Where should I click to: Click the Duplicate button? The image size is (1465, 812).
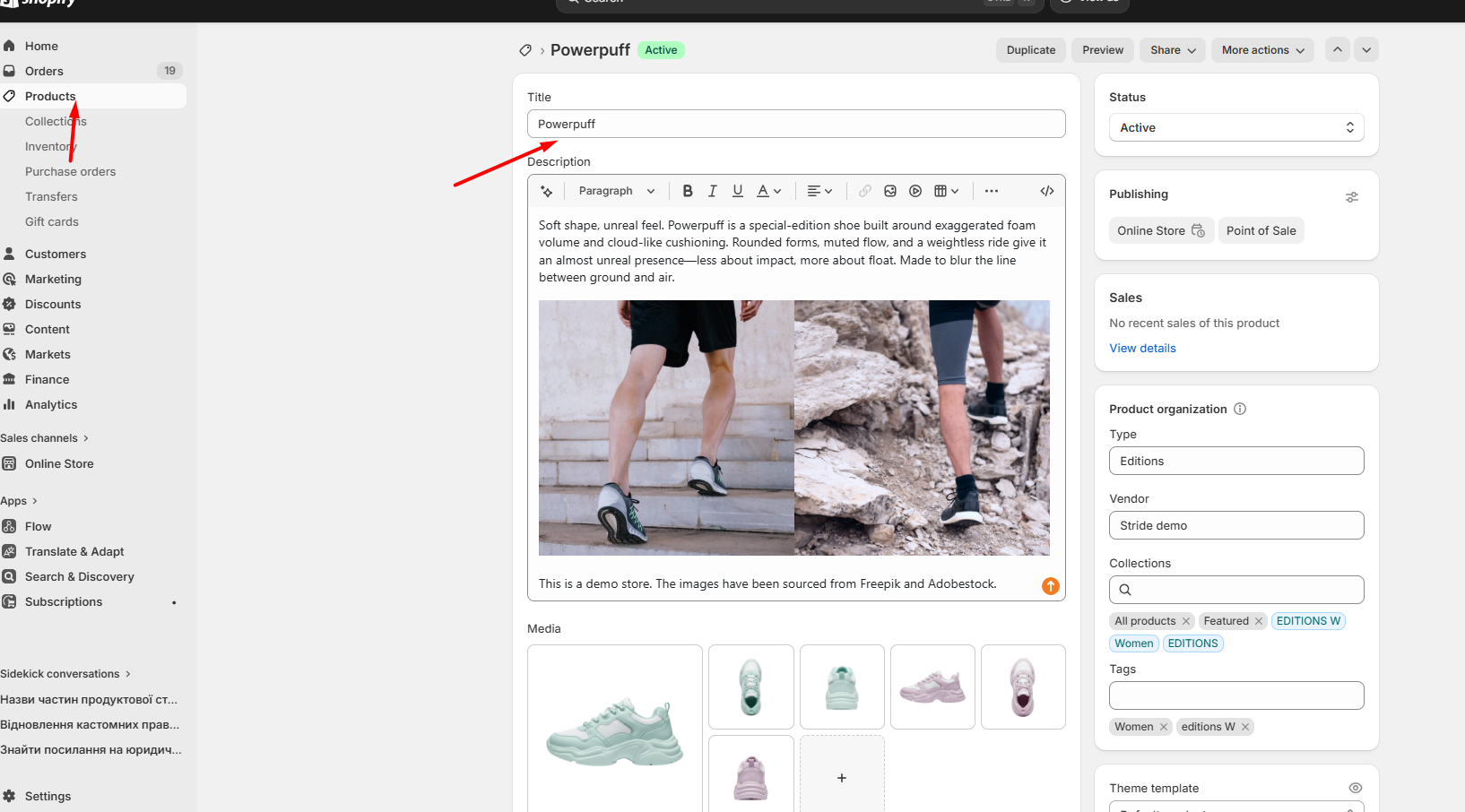pyautogui.click(x=1030, y=50)
